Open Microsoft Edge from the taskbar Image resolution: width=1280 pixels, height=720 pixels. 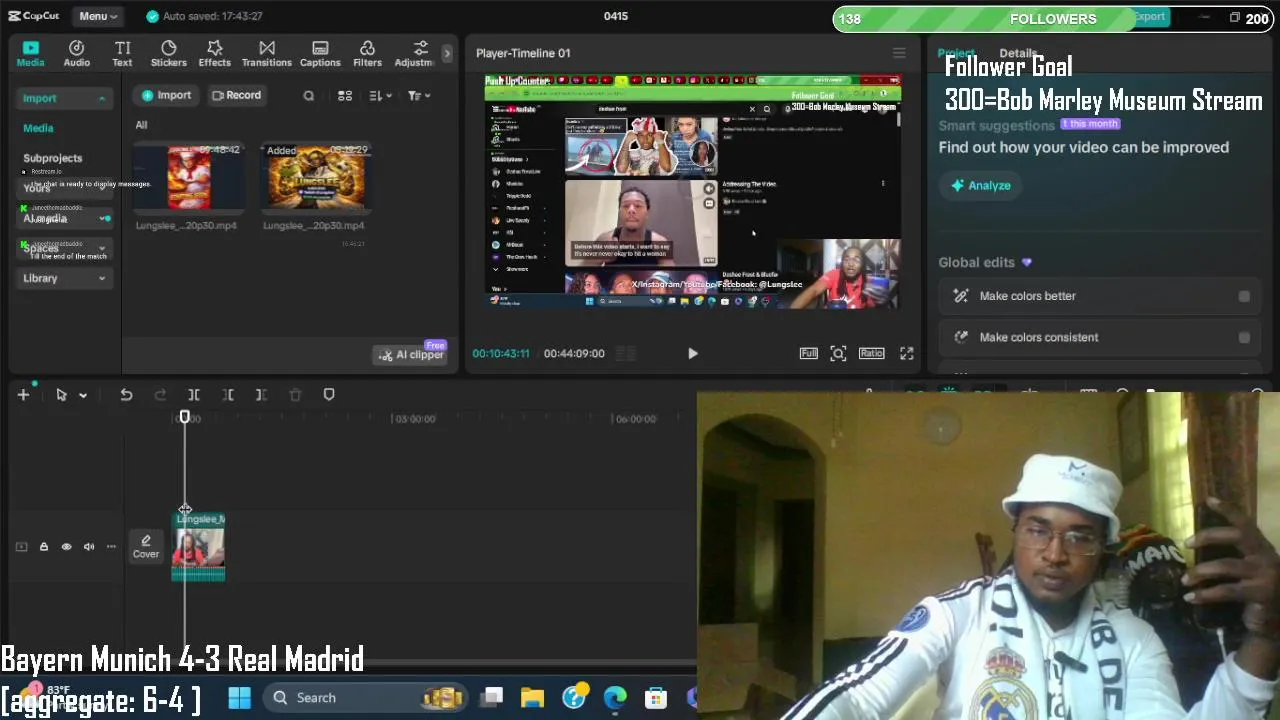pos(615,698)
